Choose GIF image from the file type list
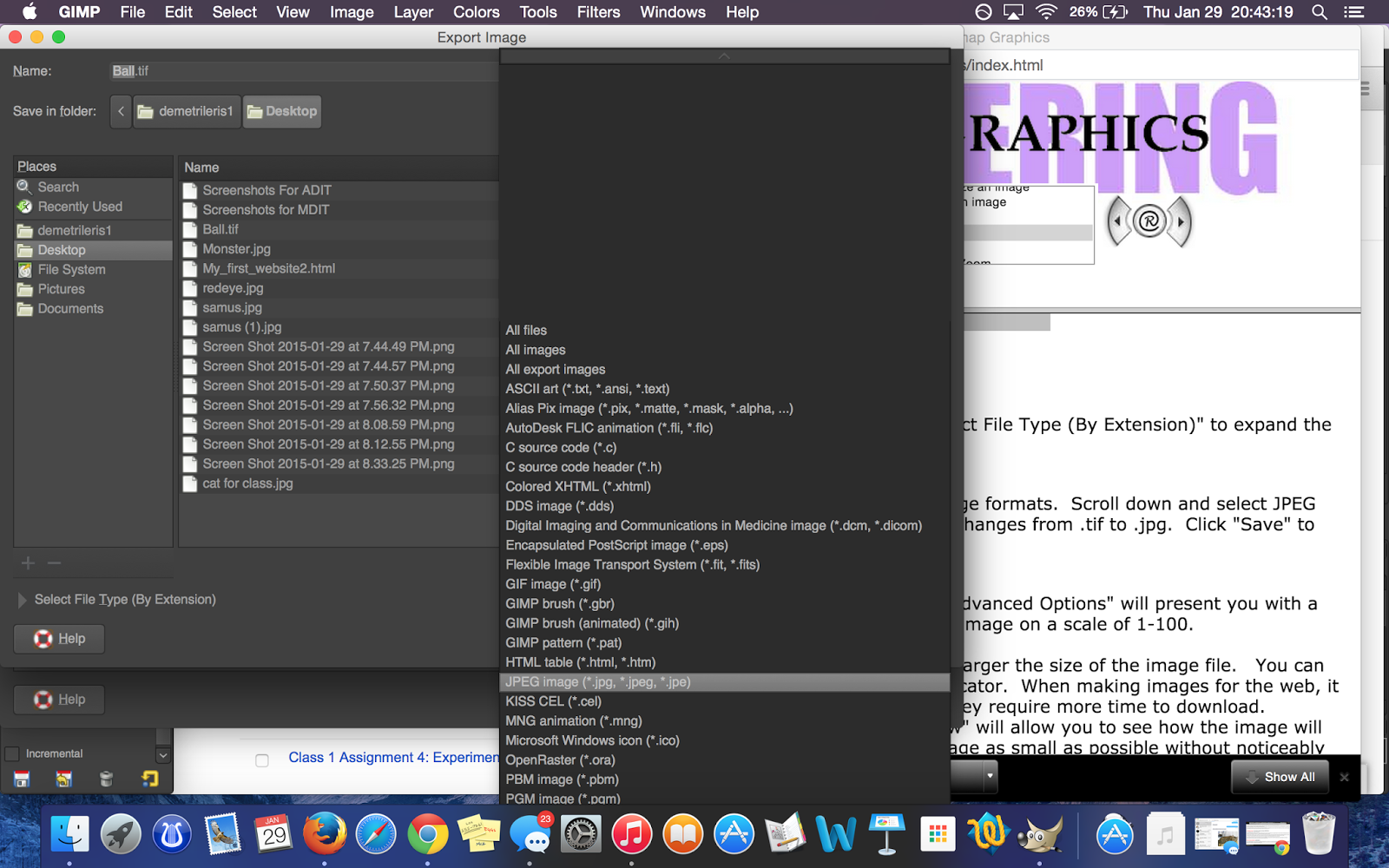 pyautogui.click(x=725, y=584)
